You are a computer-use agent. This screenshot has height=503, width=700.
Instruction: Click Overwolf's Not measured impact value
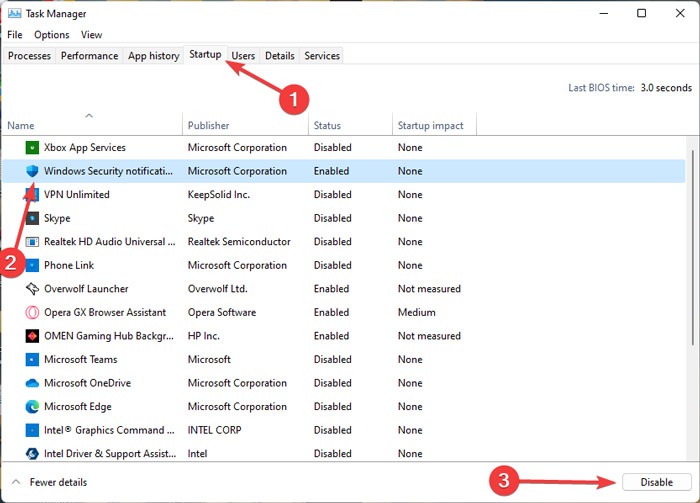(x=429, y=289)
